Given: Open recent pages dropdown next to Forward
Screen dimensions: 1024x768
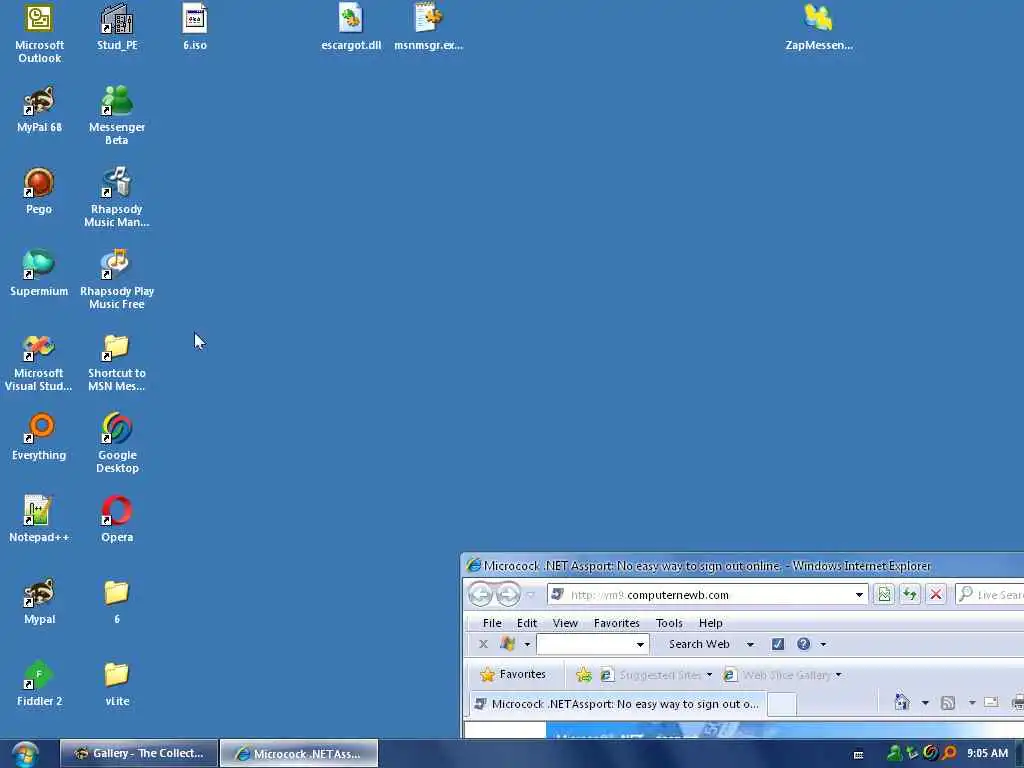Looking at the screenshot, I should click(531, 594).
